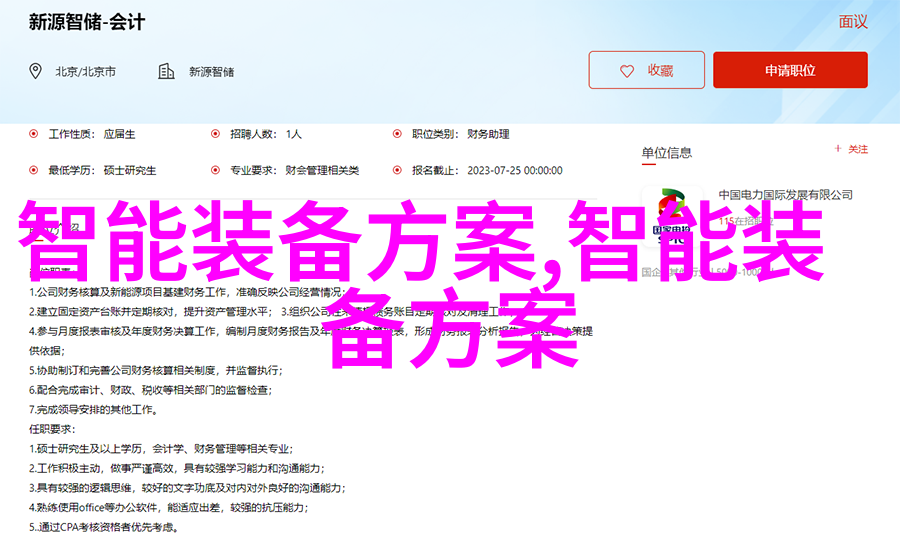Open the 中国电力国际发展有限公司 company link
This screenshot has height=549, width=900.
(x=785, y=195)
